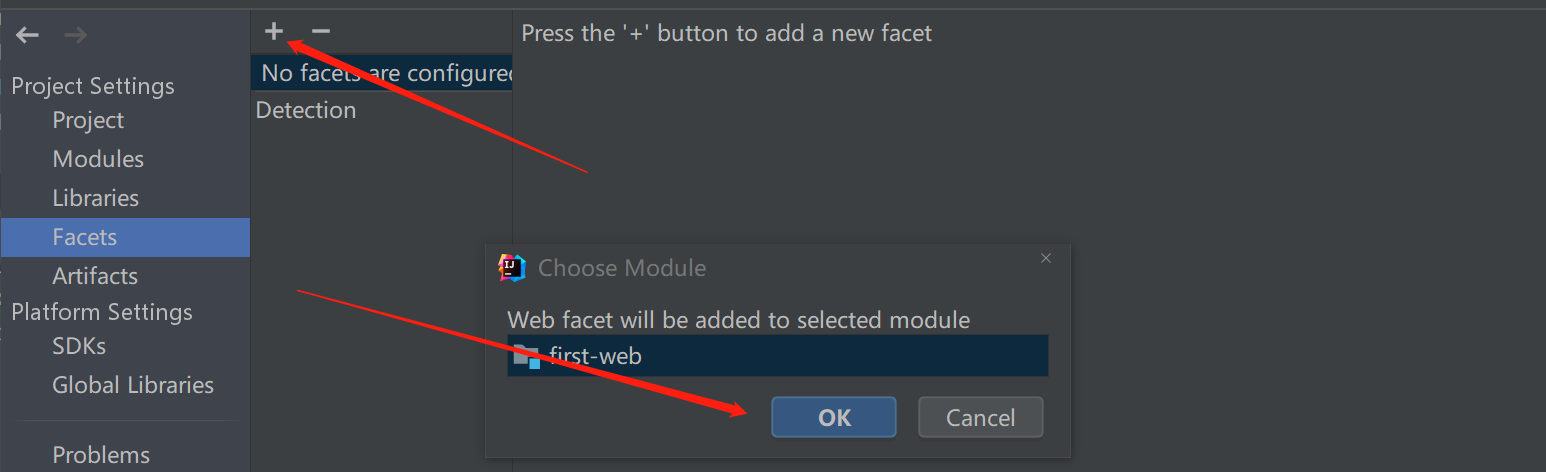Close the Choose Module dialog
1546x472 pixels.
[1046, 258]
